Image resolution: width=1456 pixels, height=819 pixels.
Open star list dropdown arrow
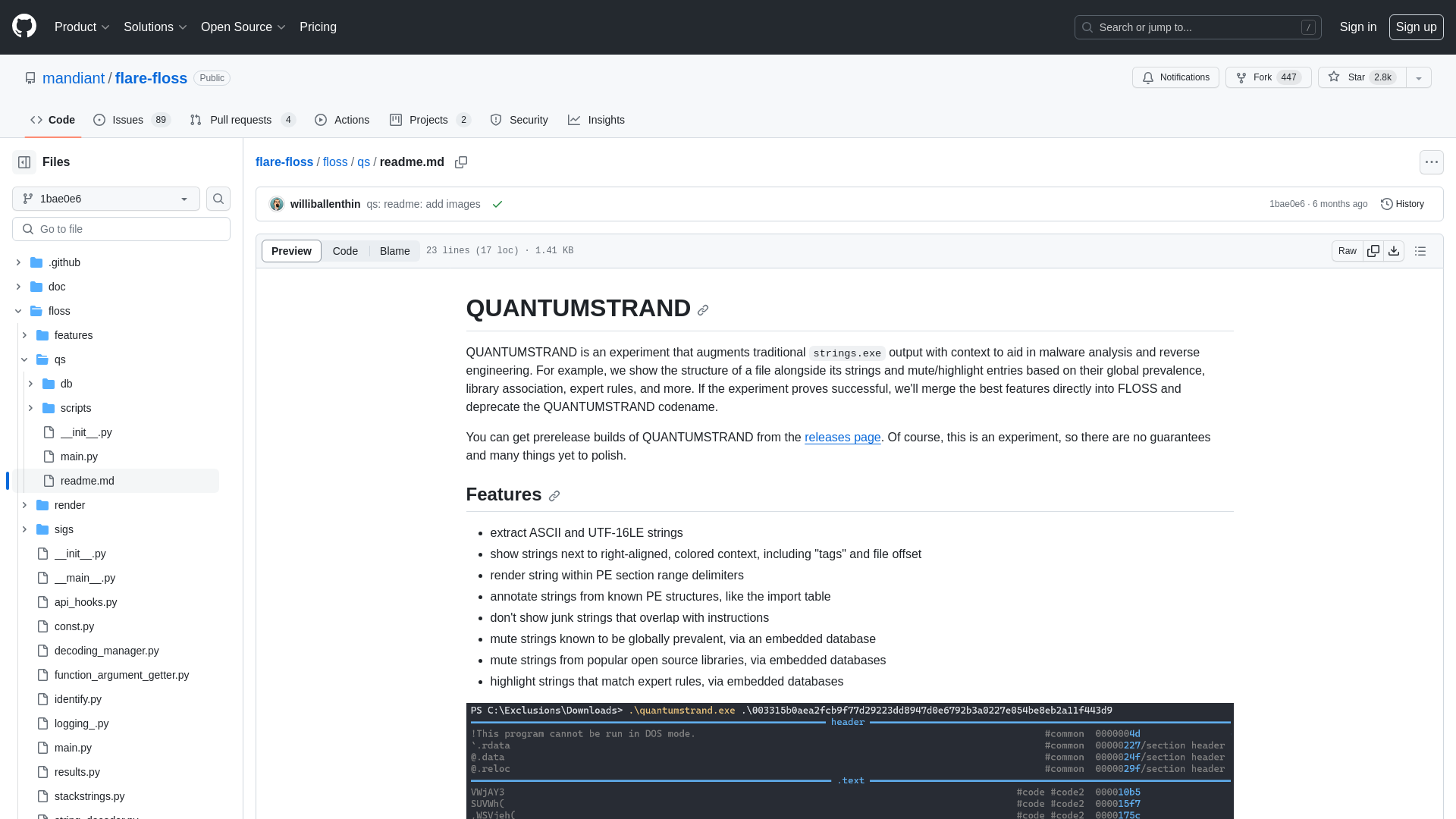[x=1419, y=77]
